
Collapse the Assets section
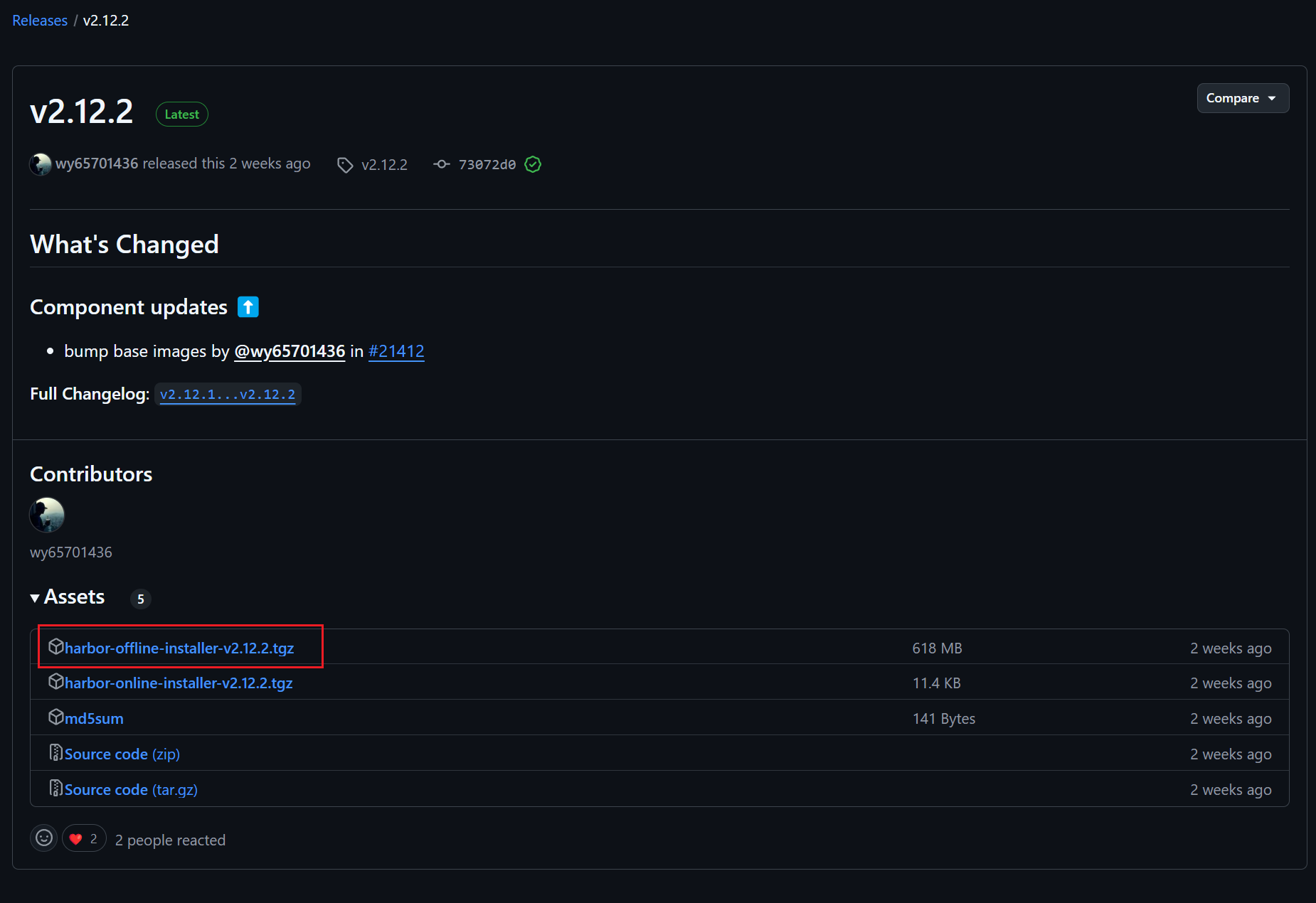(x=68, y=597)
